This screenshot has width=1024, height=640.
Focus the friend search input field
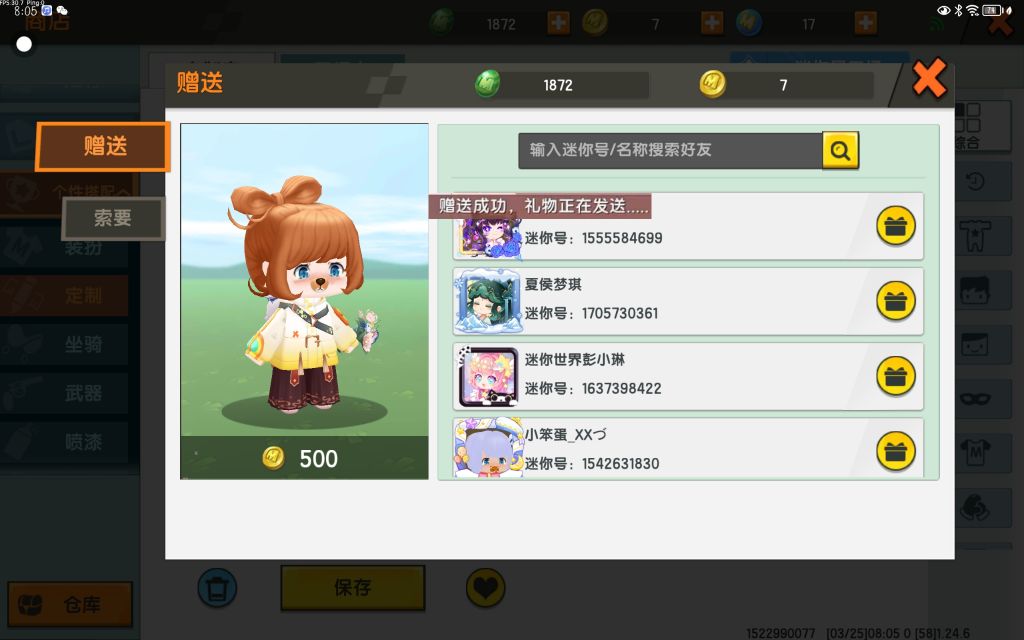pyautogui.click(x=670, y=150)
